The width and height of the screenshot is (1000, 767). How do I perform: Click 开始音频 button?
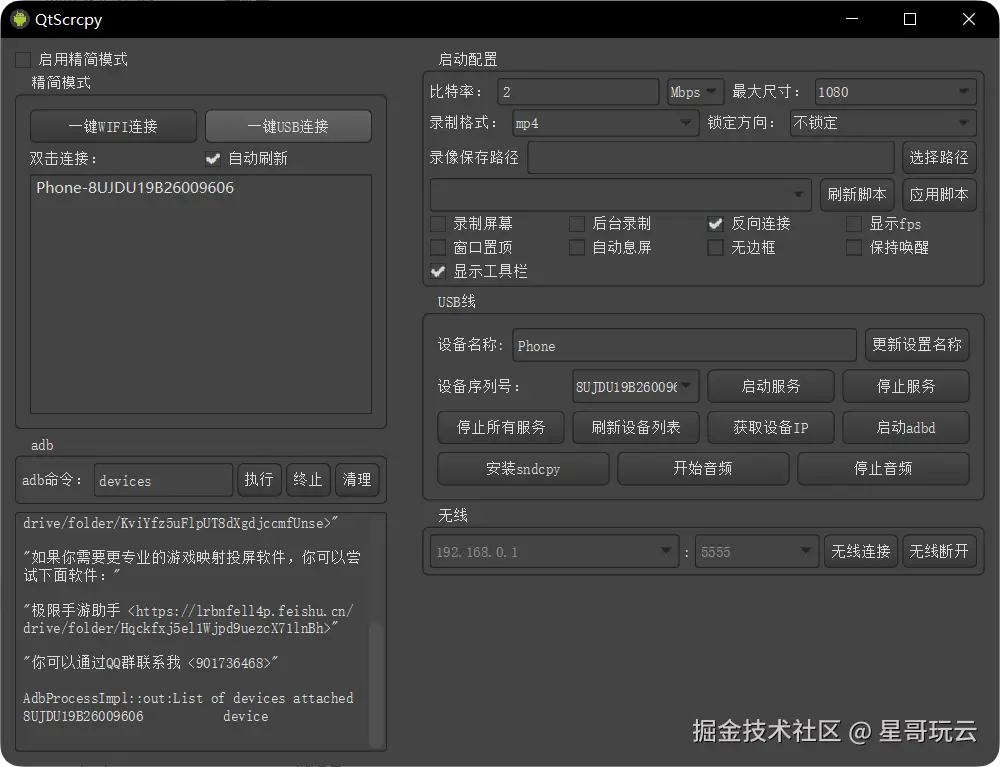pyautogui.click(x=703, y=469)
